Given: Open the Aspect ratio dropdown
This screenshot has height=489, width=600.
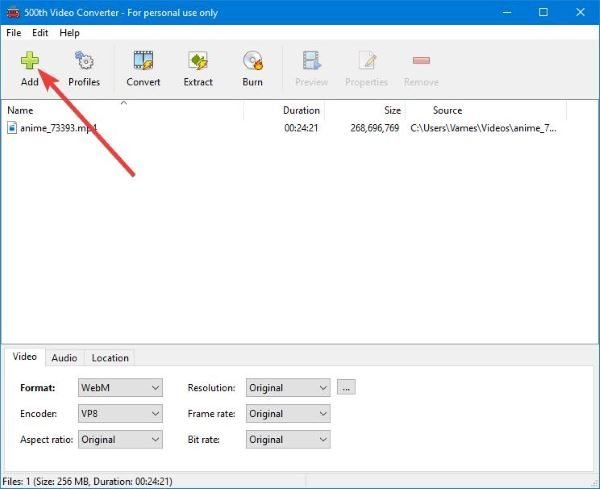Looking at the screenshot, I should point(120,440).
